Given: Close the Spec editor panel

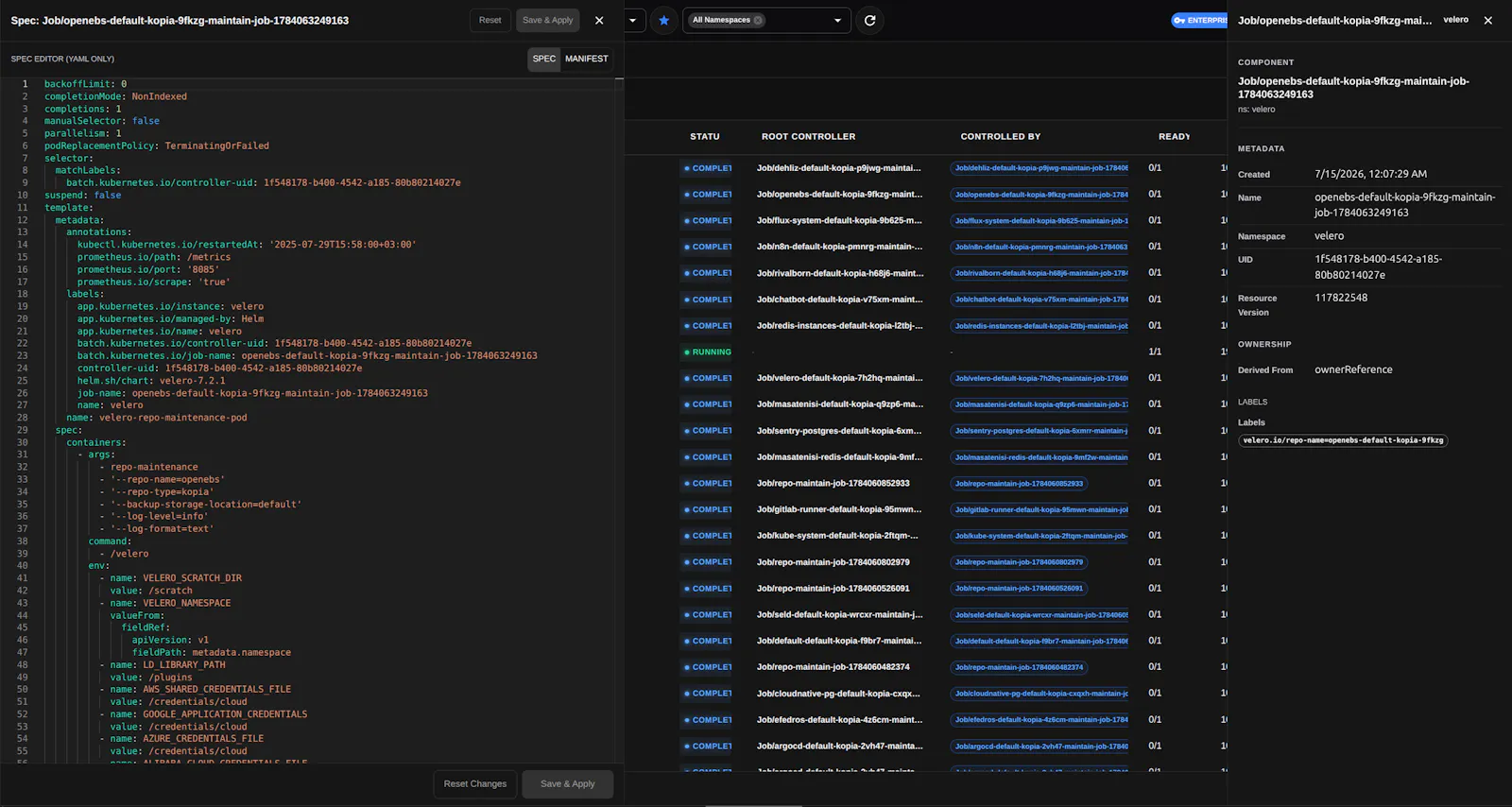Looking at the screenshot, I should point(599,20).
